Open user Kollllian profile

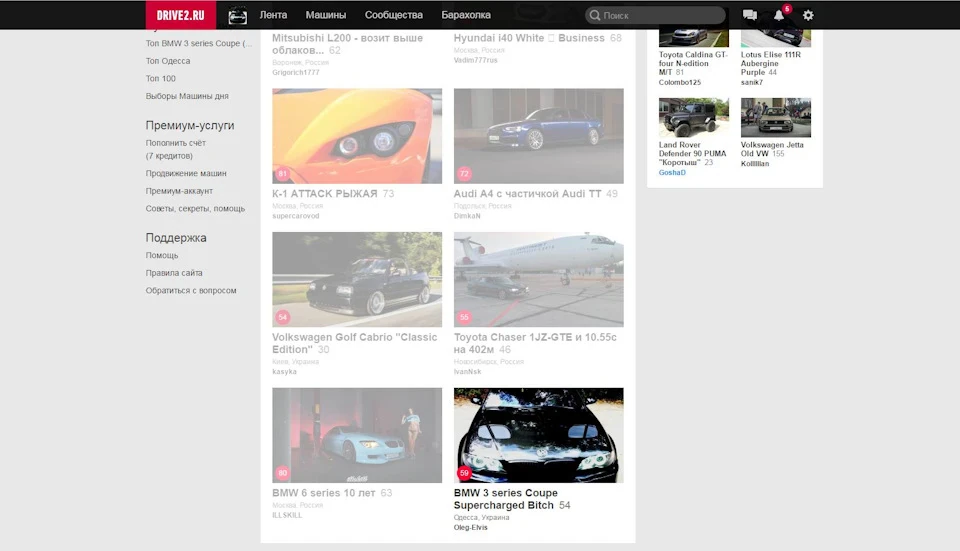coord(755,163)
